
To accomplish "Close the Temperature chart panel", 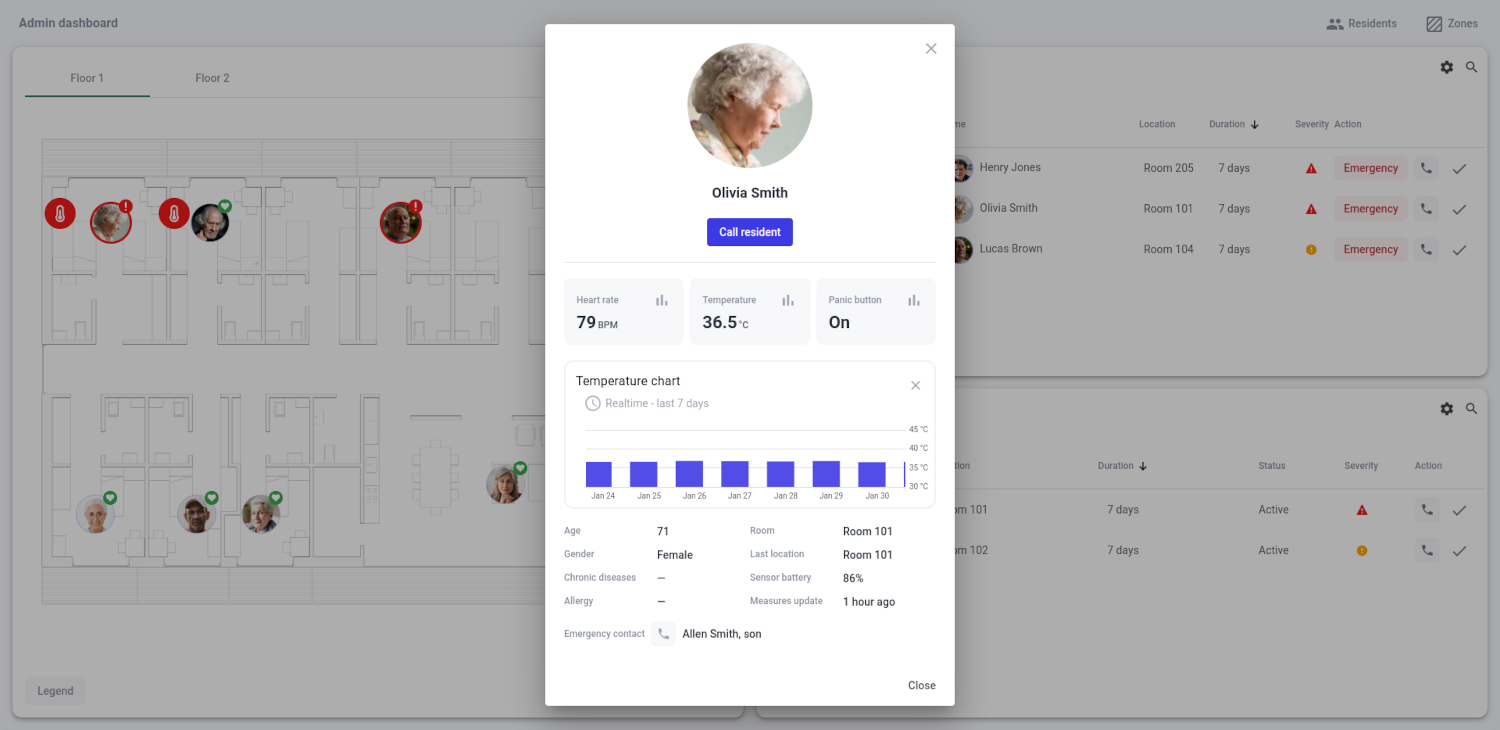I will (915, 385).
